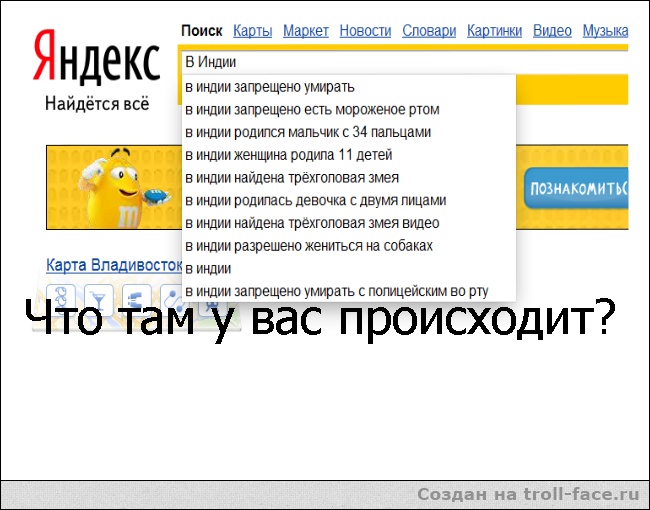Click the yellow M&M's character banner
650x510 pixels.
click(x=114, y=187)
